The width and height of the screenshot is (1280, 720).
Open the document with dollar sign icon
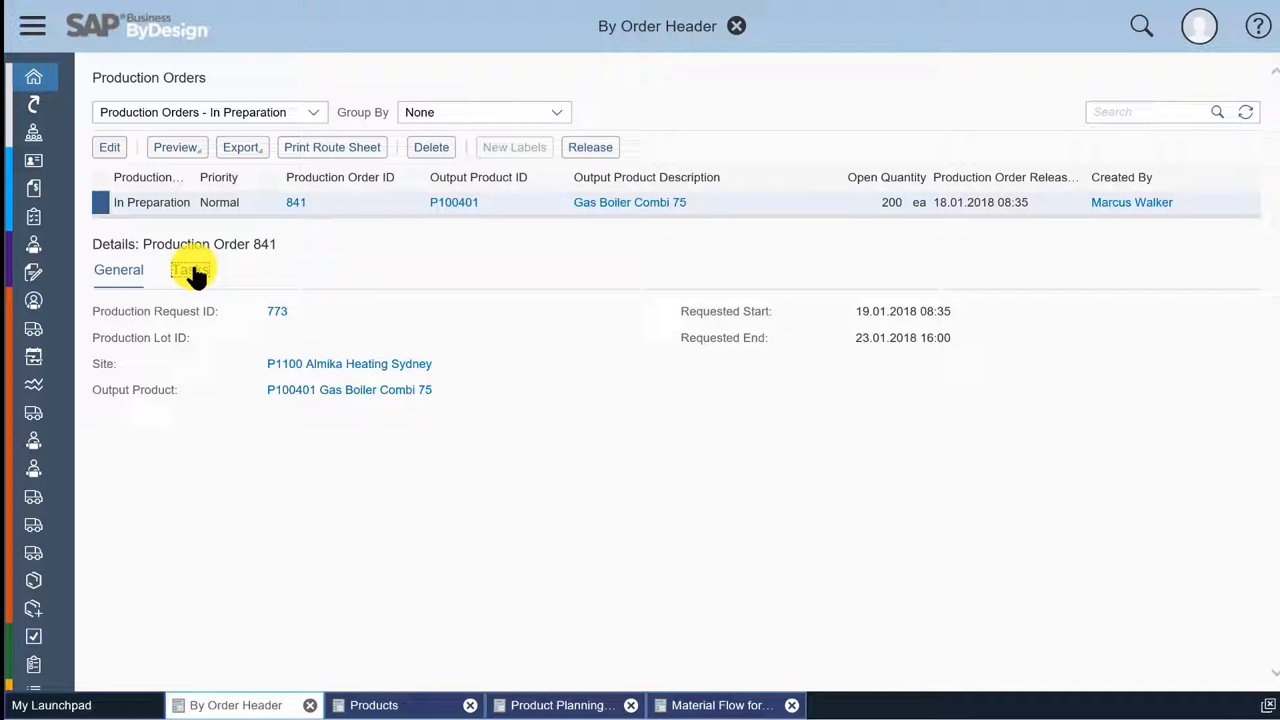coord(34,188)
